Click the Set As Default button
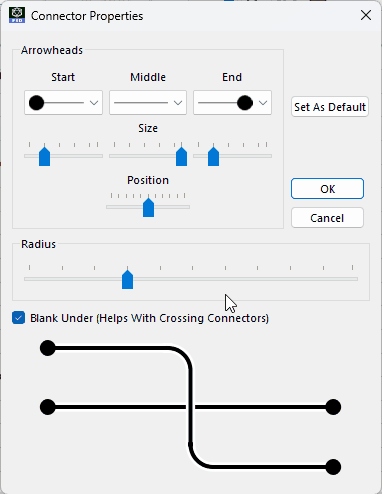 tap(330, 107)
